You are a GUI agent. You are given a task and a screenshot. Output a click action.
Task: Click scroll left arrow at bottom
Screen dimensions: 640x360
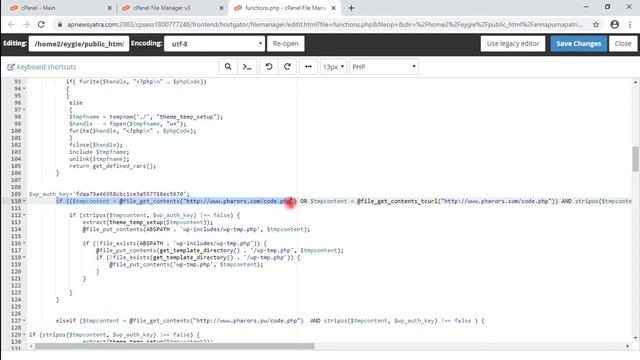(31, 346)
